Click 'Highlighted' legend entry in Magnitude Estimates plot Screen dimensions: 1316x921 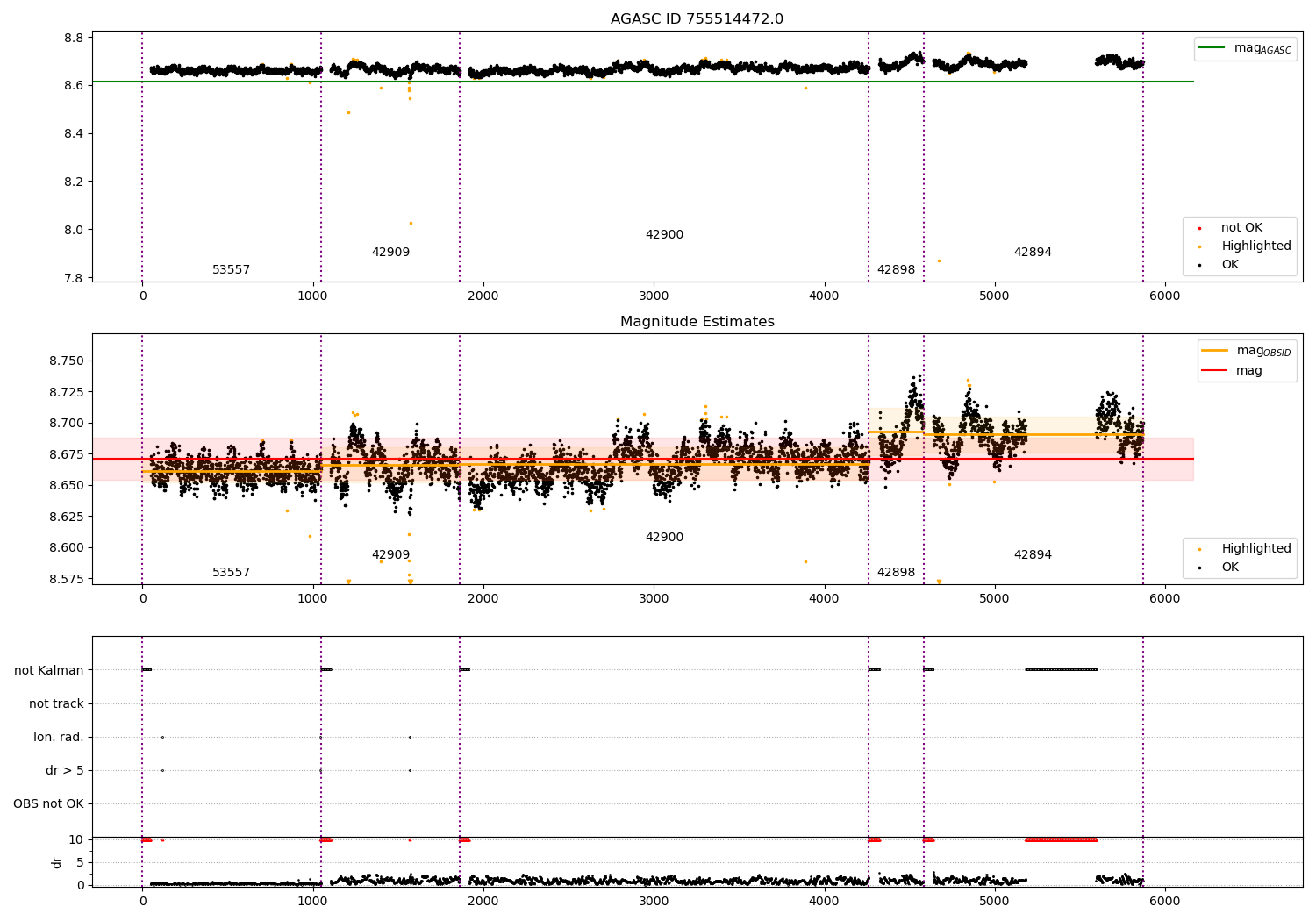[x=1255, y=549]
